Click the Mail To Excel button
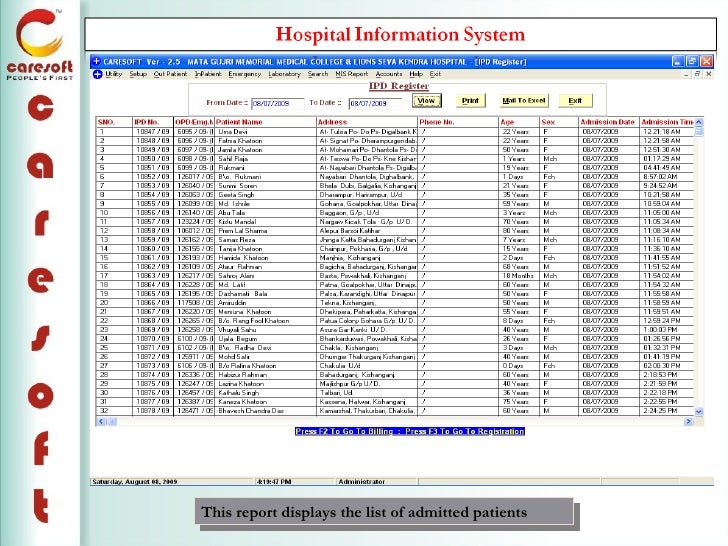728x546 pixels. coord(524,101)
